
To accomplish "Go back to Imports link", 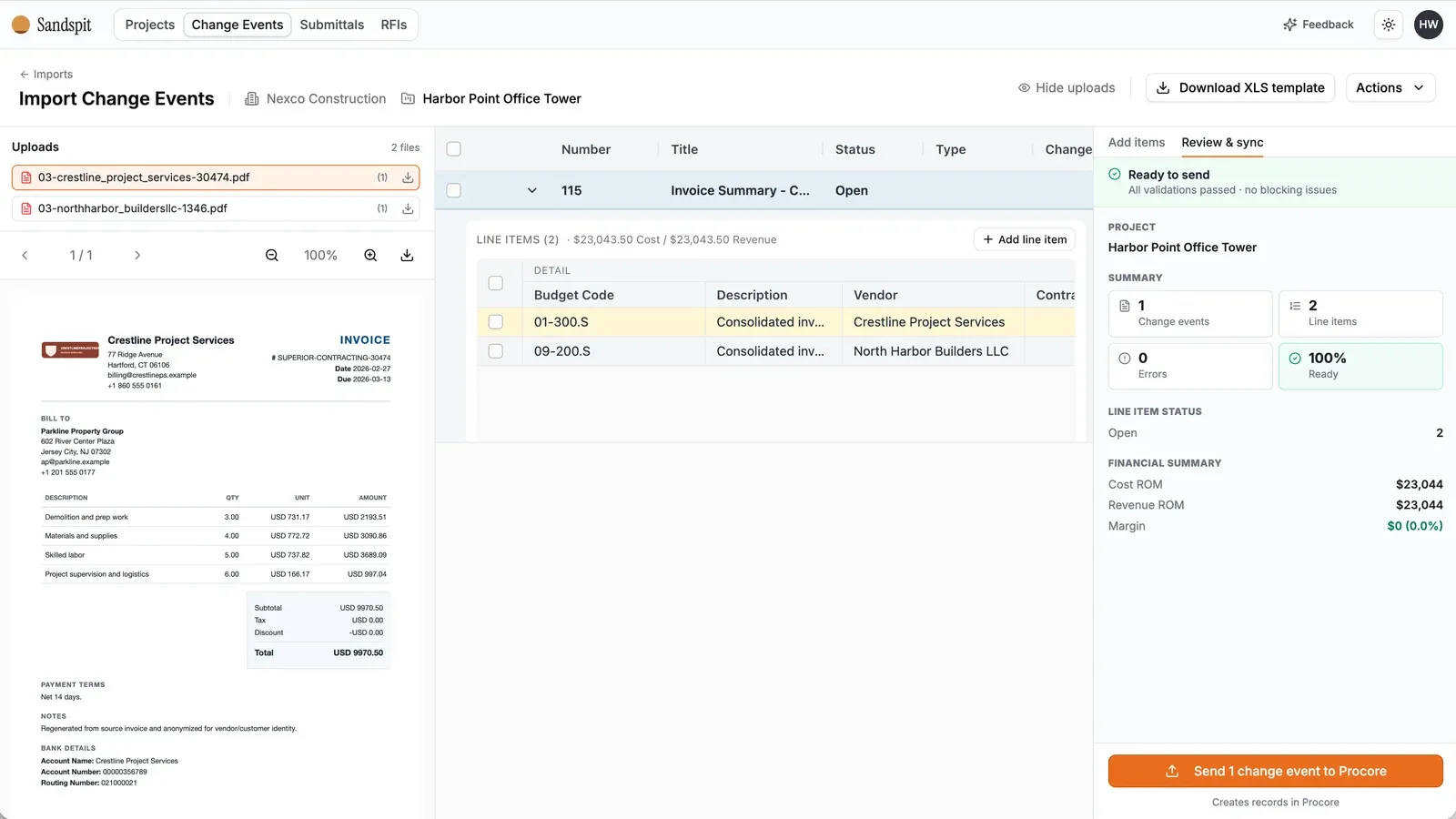I will (x=46, y=75).
